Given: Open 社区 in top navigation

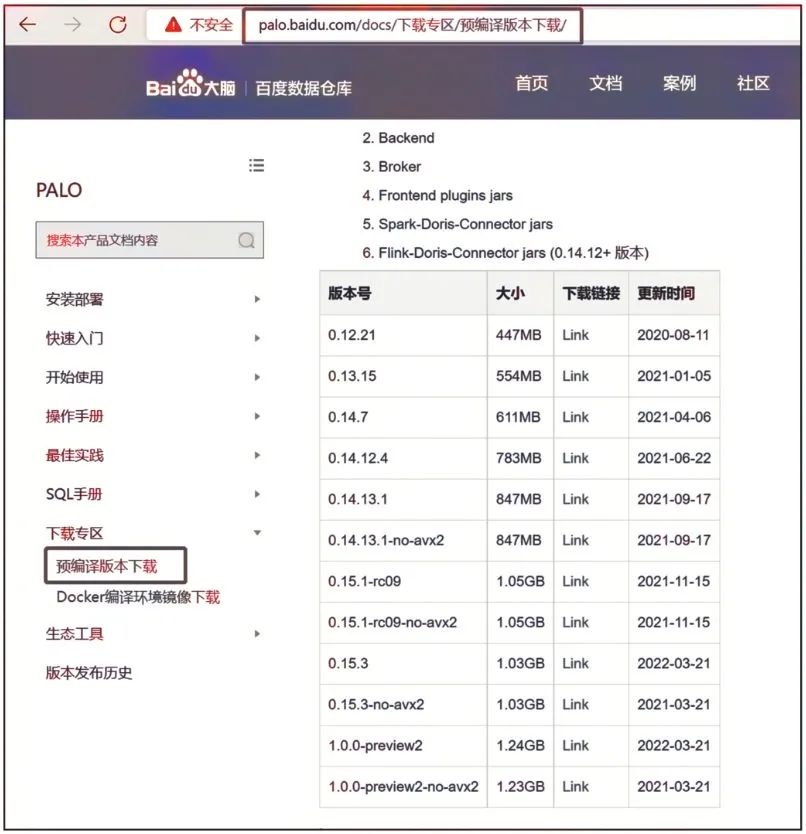Looking at the screenshot, I should click(x=753, y=84).
